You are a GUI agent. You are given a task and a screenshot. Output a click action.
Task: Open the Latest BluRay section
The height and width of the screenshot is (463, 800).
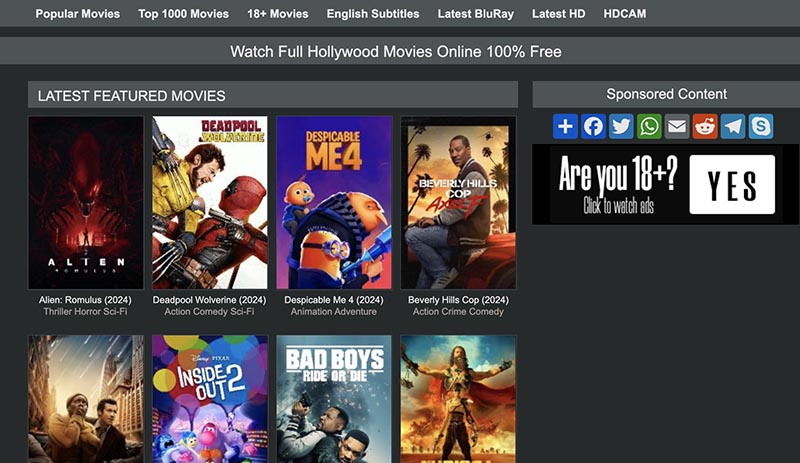point(475,14)
